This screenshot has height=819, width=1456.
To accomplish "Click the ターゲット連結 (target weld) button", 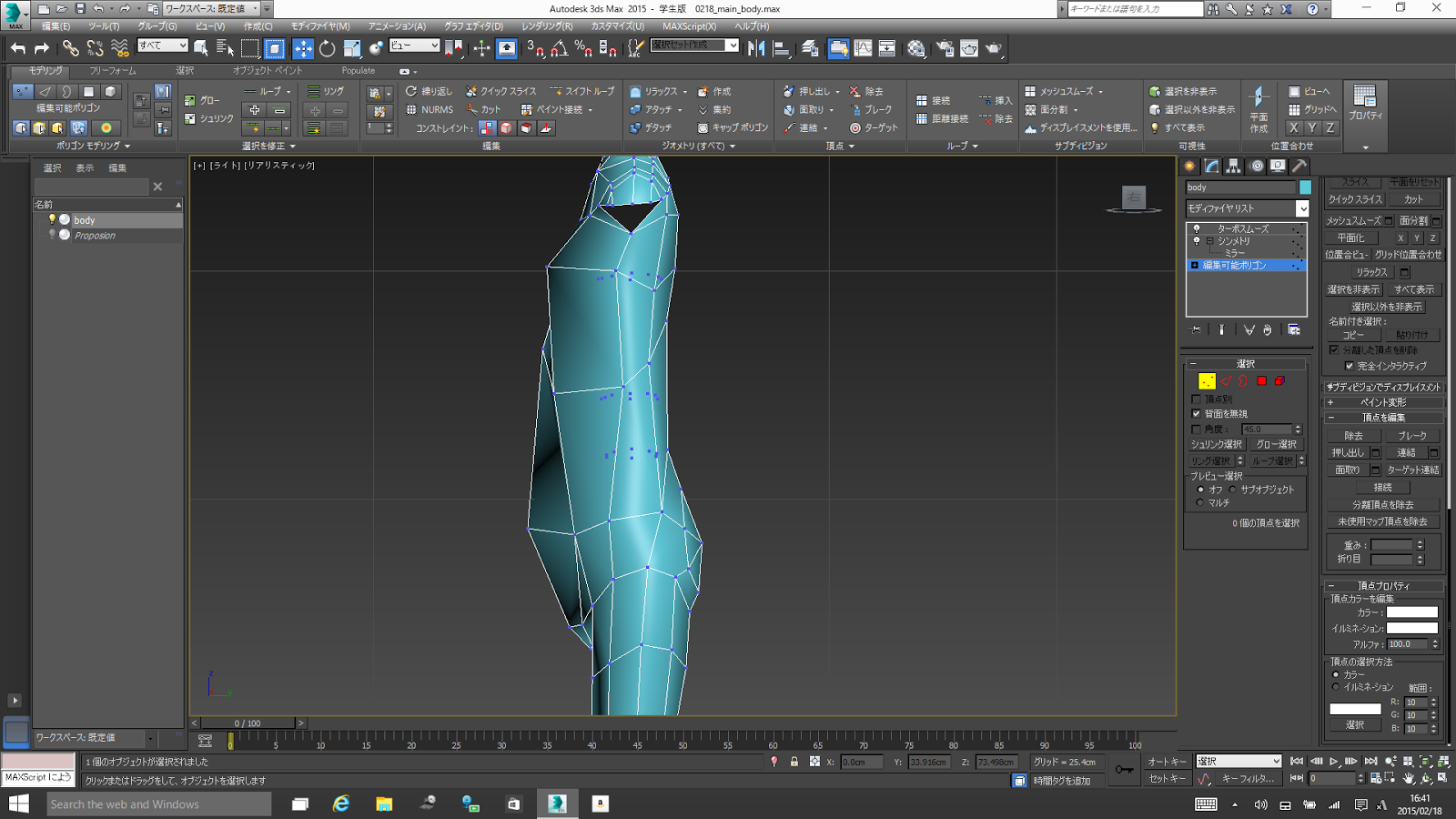I will pos(1412,470).
